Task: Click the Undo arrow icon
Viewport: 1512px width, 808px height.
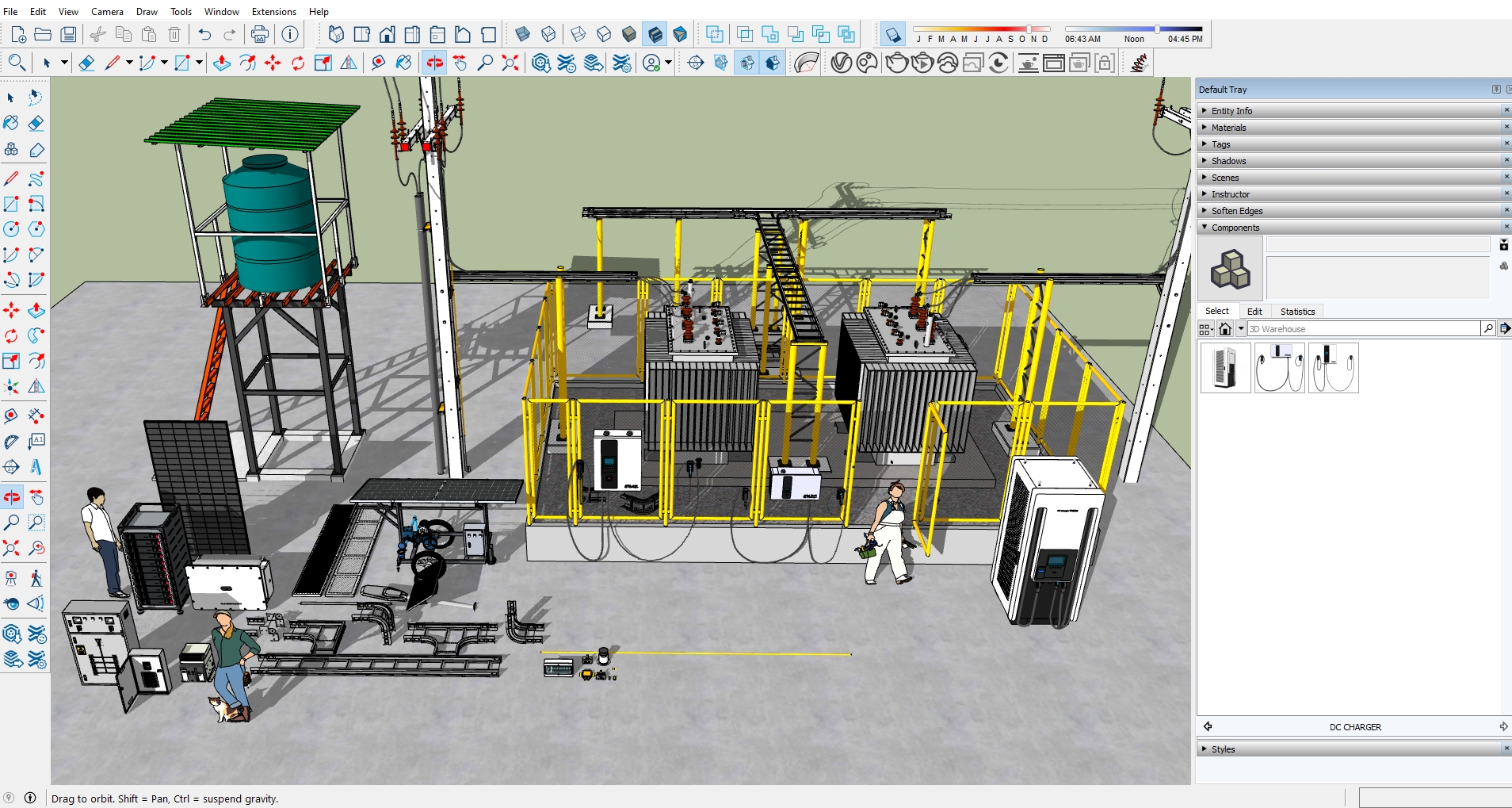Action: coord(204,34)
